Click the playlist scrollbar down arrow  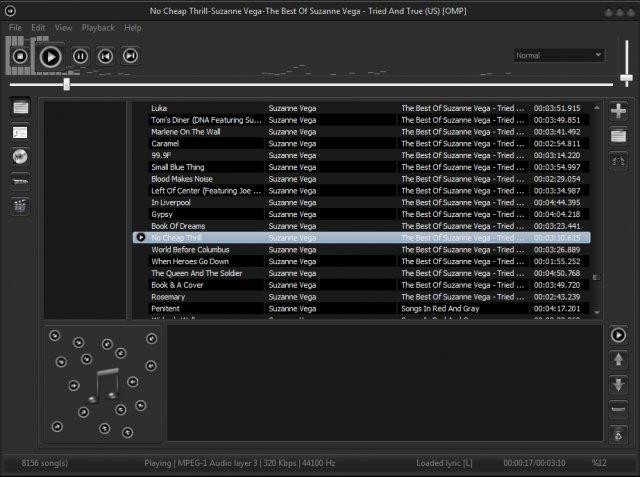tap(597, 313)
